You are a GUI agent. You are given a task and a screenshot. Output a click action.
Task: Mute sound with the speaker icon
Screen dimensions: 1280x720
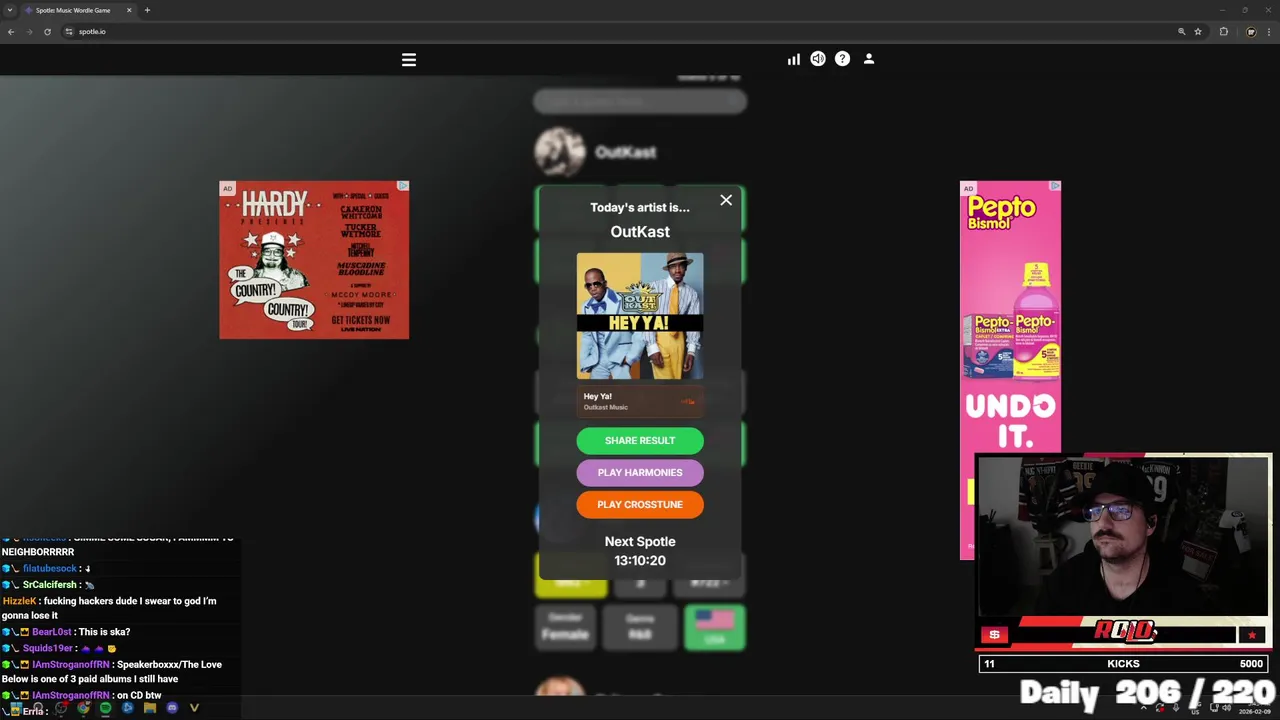tap(818, 59)
